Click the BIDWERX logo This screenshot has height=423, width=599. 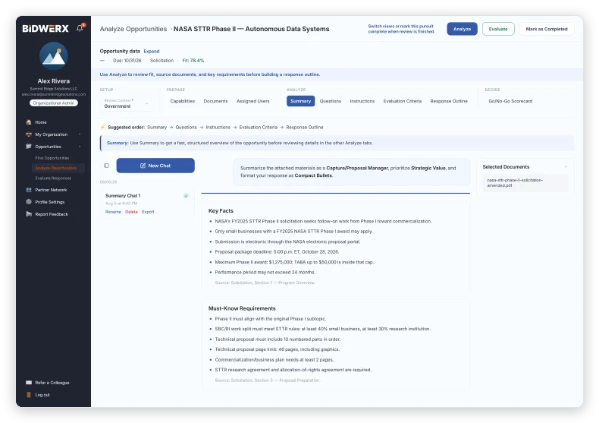[45, 29]
